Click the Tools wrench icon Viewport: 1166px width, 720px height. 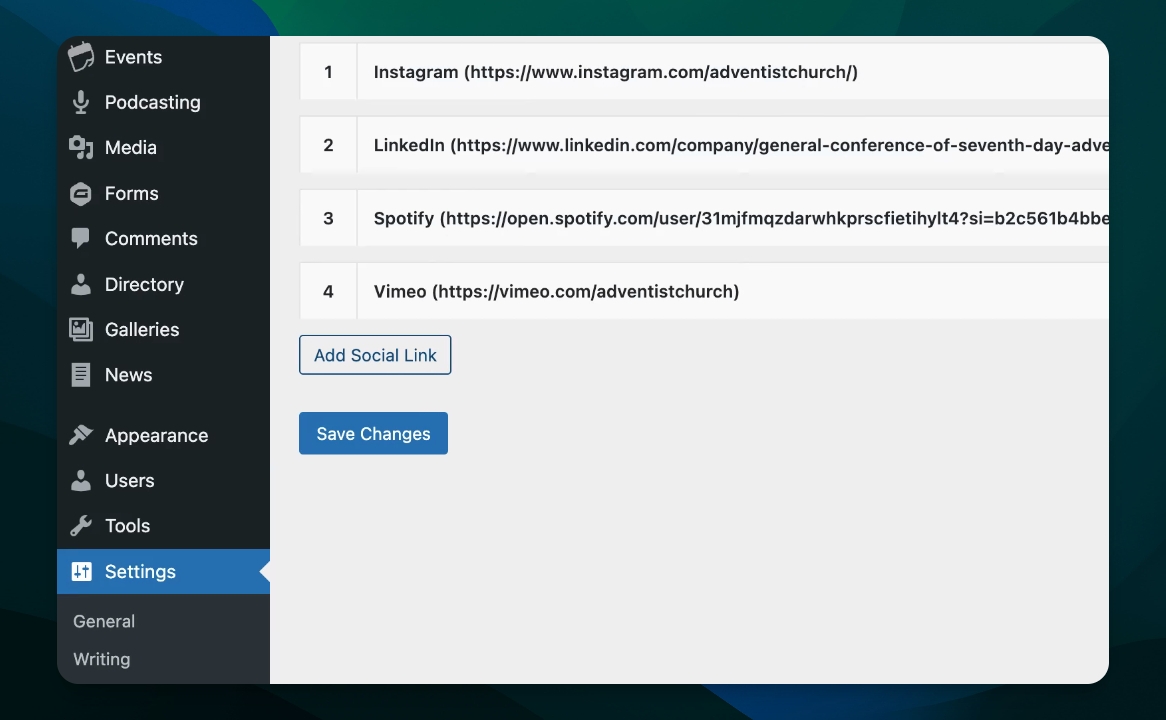tap(81, 526)
